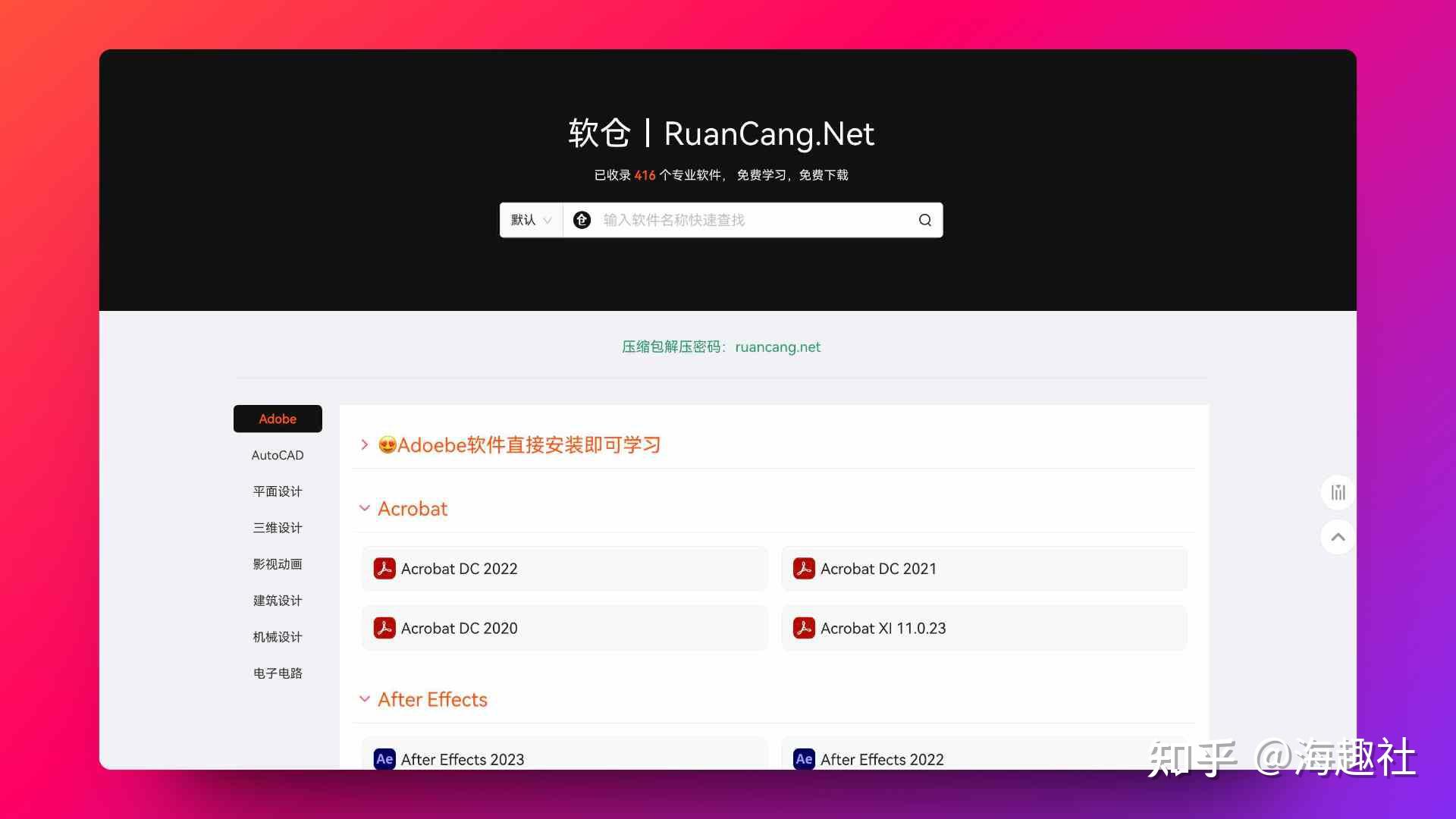Click the Acrobat DC 2020 icon
This screenshot has height=819, width=1456.
384,628
